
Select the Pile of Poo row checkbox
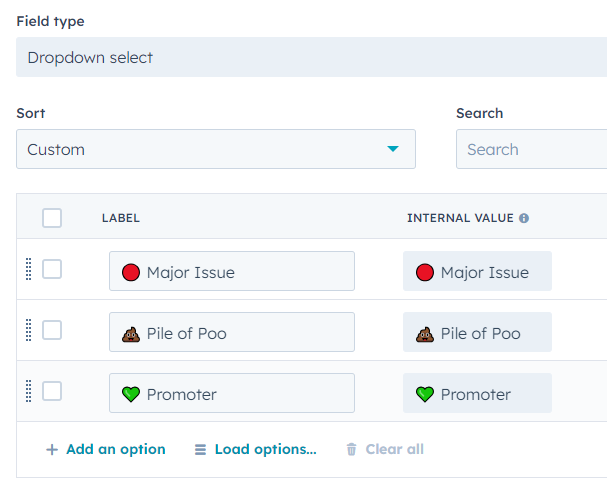click(x=52, y=331)
